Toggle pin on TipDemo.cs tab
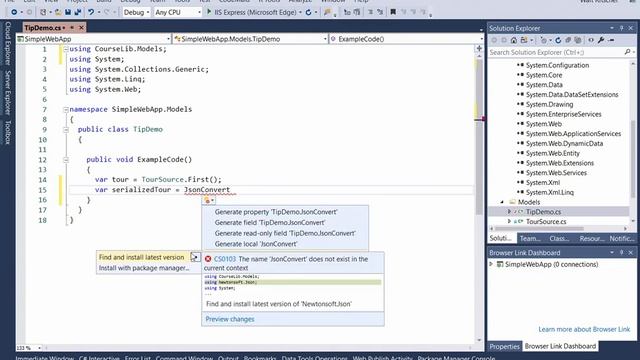 coord(72,28)
